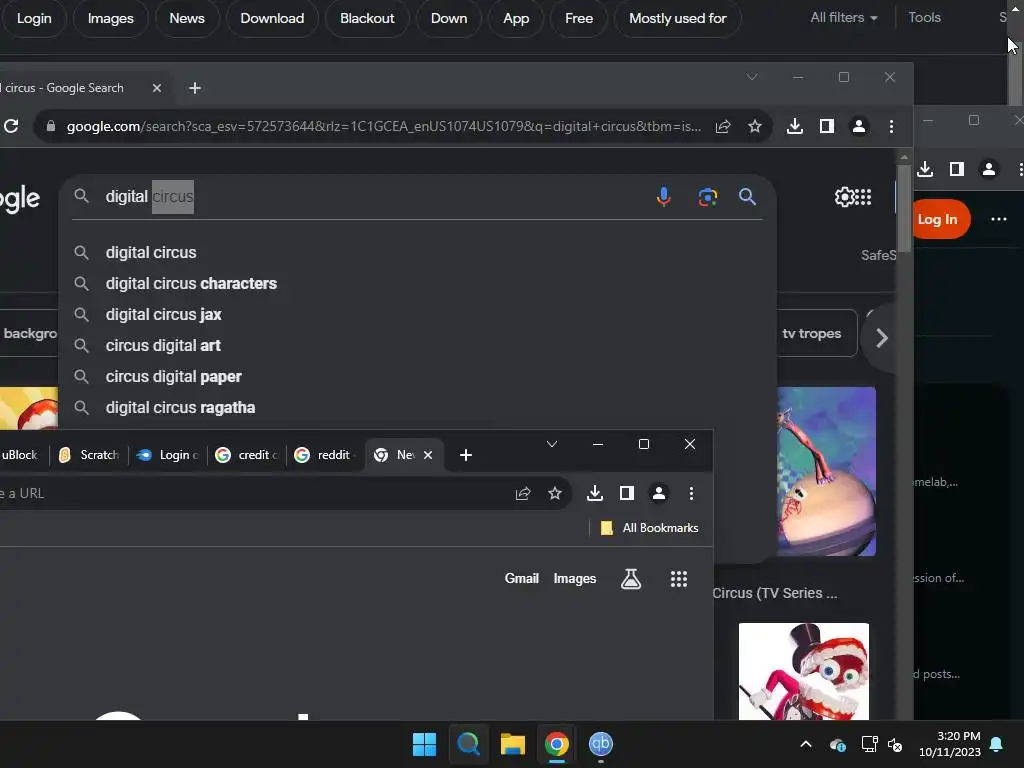Select the Download chip in back window

[x=272, y=18]
